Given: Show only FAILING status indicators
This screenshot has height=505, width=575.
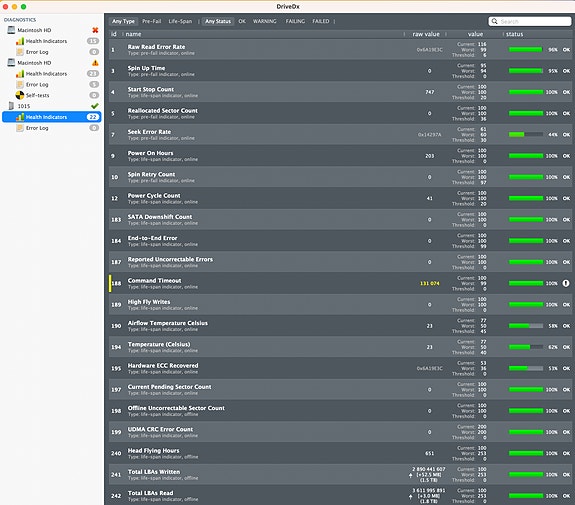Looking at the screenshot, I should (x=295, y=21).
